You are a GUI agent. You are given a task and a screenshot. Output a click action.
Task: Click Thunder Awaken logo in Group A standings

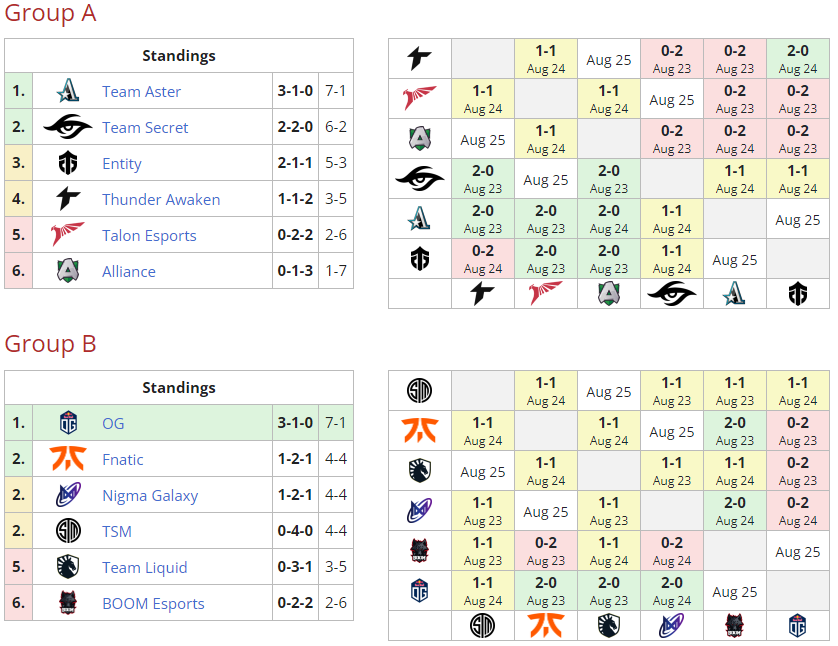click(68, 199)
